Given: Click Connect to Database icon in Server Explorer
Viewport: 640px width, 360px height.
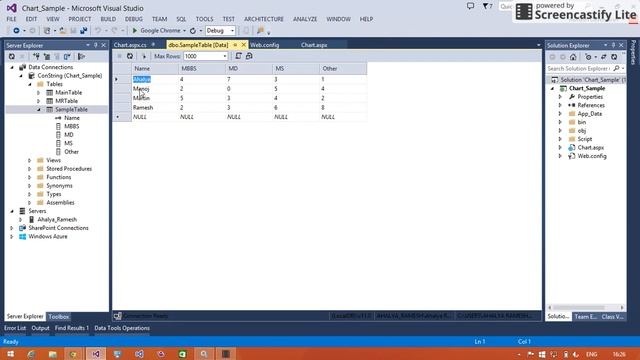Looking at the screenshot, I should 37,57.
